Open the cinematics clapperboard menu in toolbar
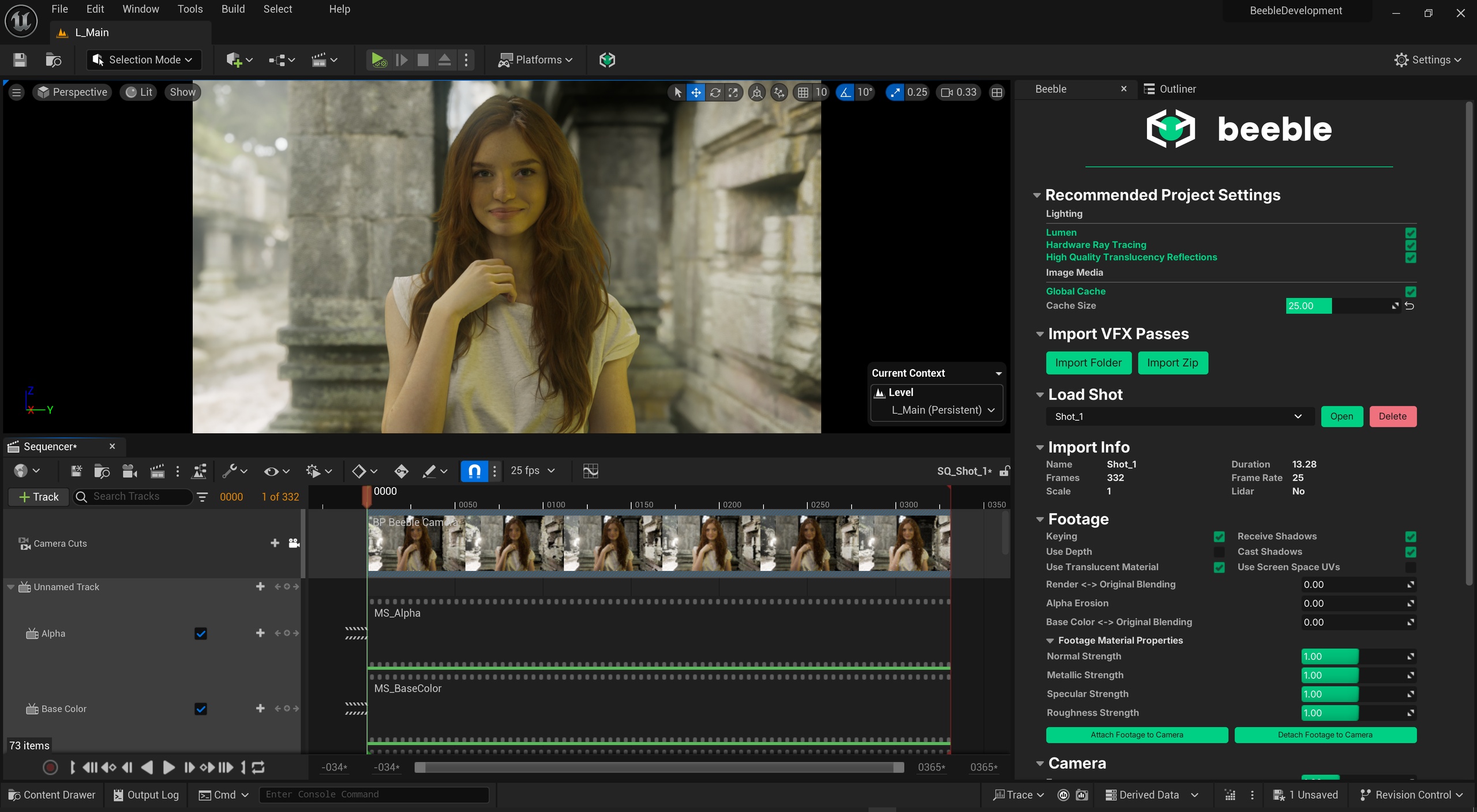The width and height of the screenshot is (1477, 812). [324, 59]
